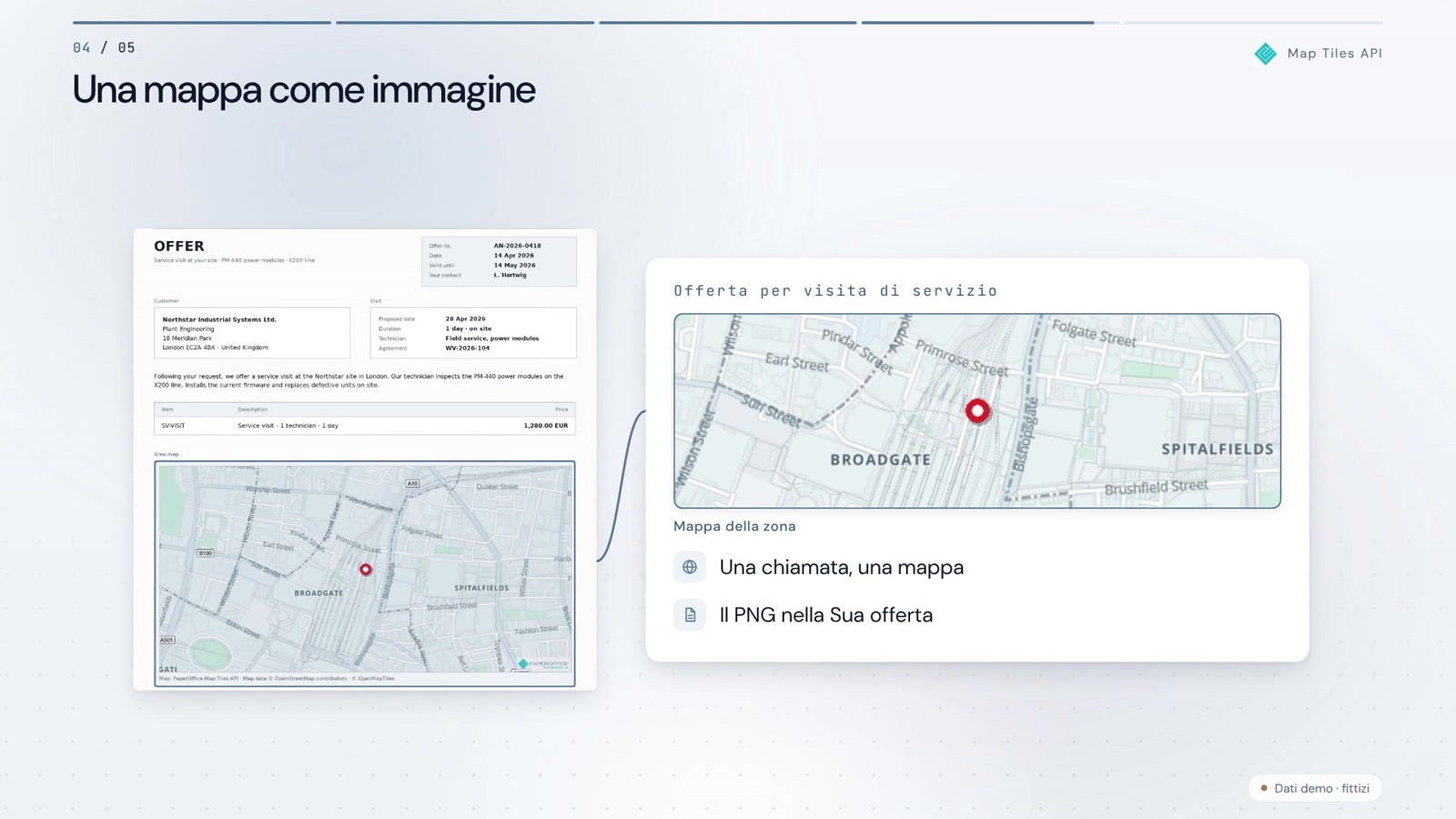Select the partially filled fourth progress segment
This screenshot has width=1456, height=819.
(990, 23)
